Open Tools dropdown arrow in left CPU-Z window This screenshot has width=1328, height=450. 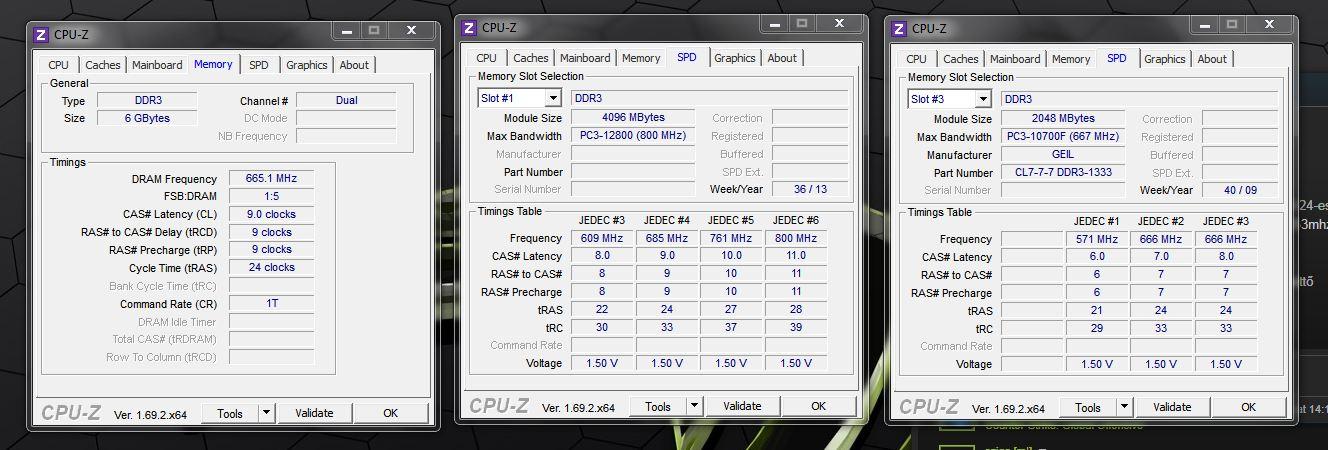tap(266, 413)
